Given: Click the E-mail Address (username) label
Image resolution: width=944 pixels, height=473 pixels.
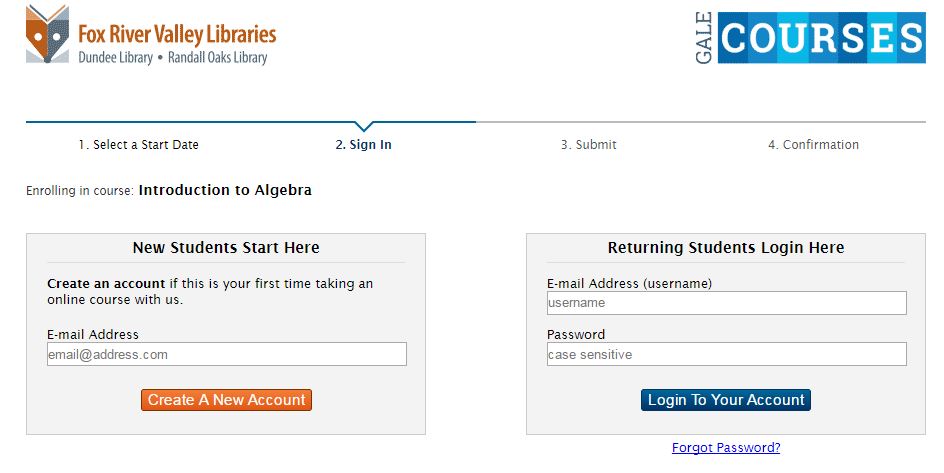Looking at the screenshot, I should [629, 283].
